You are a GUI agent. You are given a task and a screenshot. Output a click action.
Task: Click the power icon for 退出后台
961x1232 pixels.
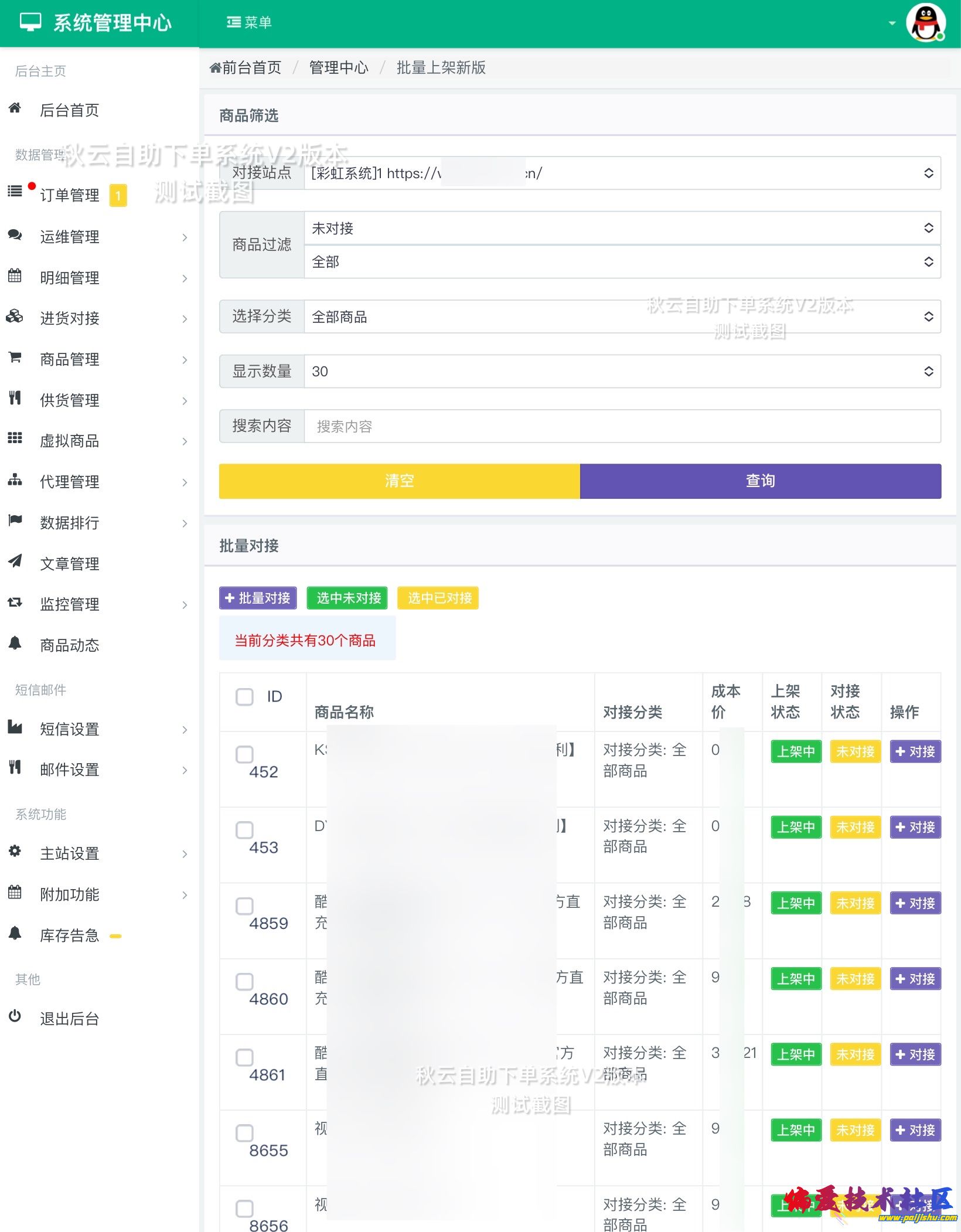(15, 1017)
